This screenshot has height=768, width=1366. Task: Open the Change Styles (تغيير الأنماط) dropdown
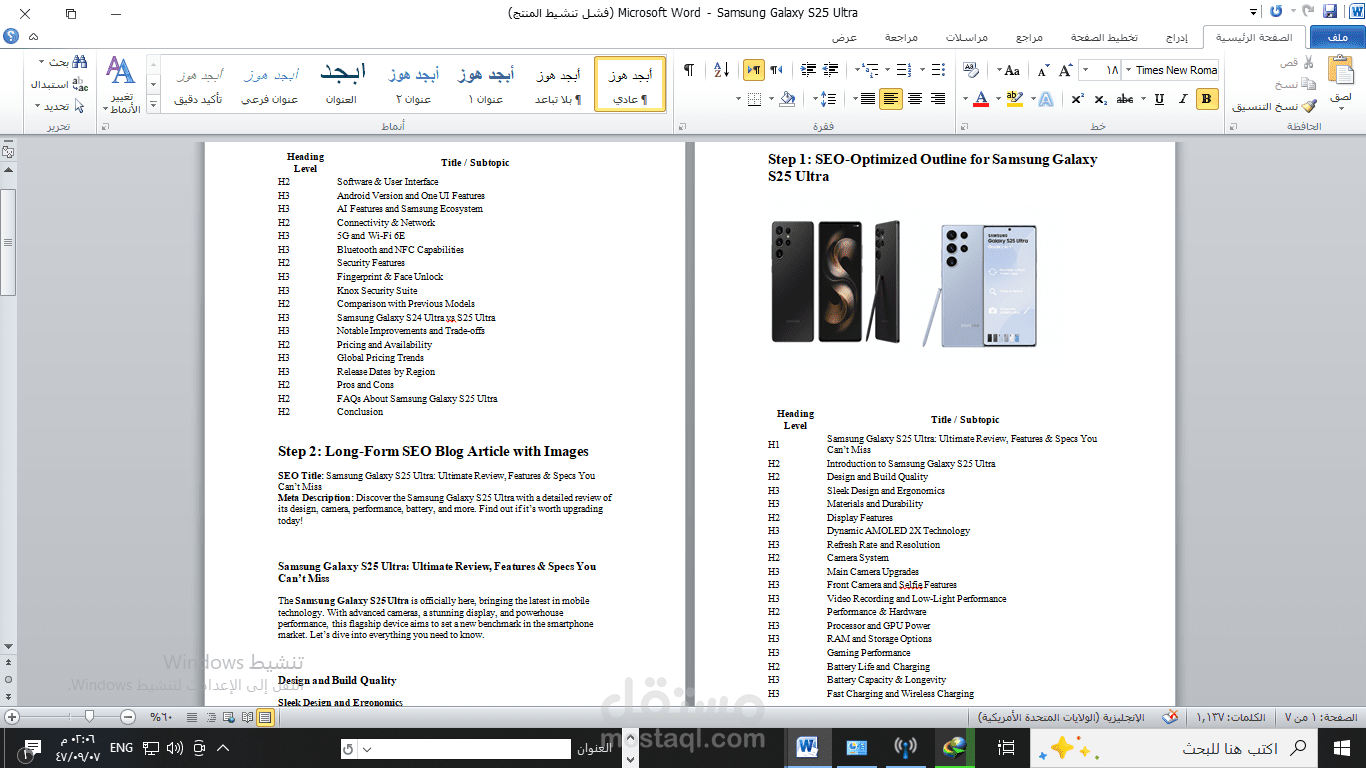121,84
